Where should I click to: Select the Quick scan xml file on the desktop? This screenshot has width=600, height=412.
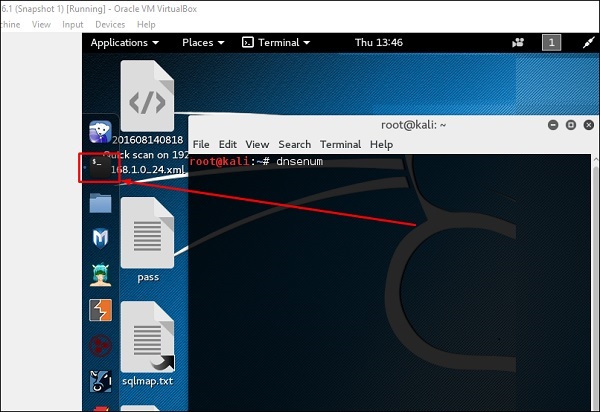pyautogui.click(x=148, y=118)
